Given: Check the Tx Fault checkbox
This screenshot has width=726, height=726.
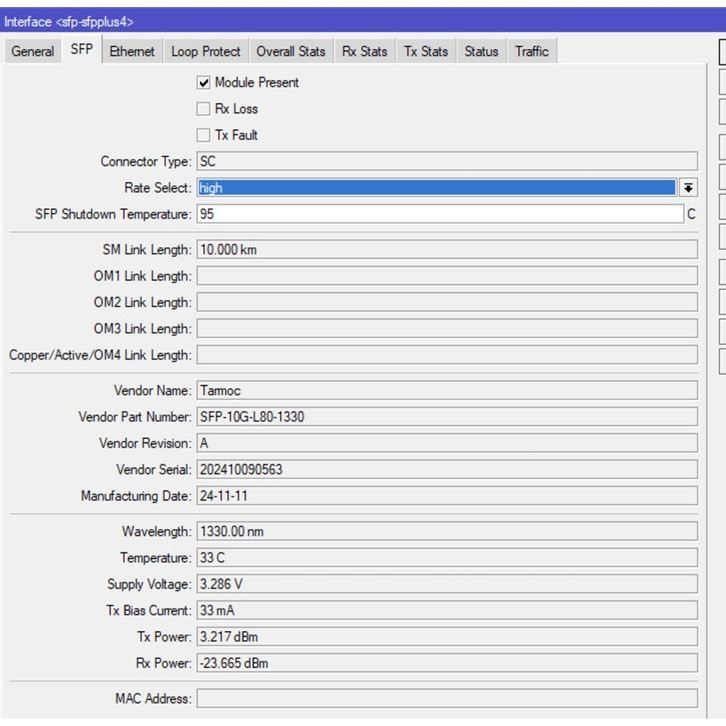Looking at the screenshot, I should coord(204,135).
